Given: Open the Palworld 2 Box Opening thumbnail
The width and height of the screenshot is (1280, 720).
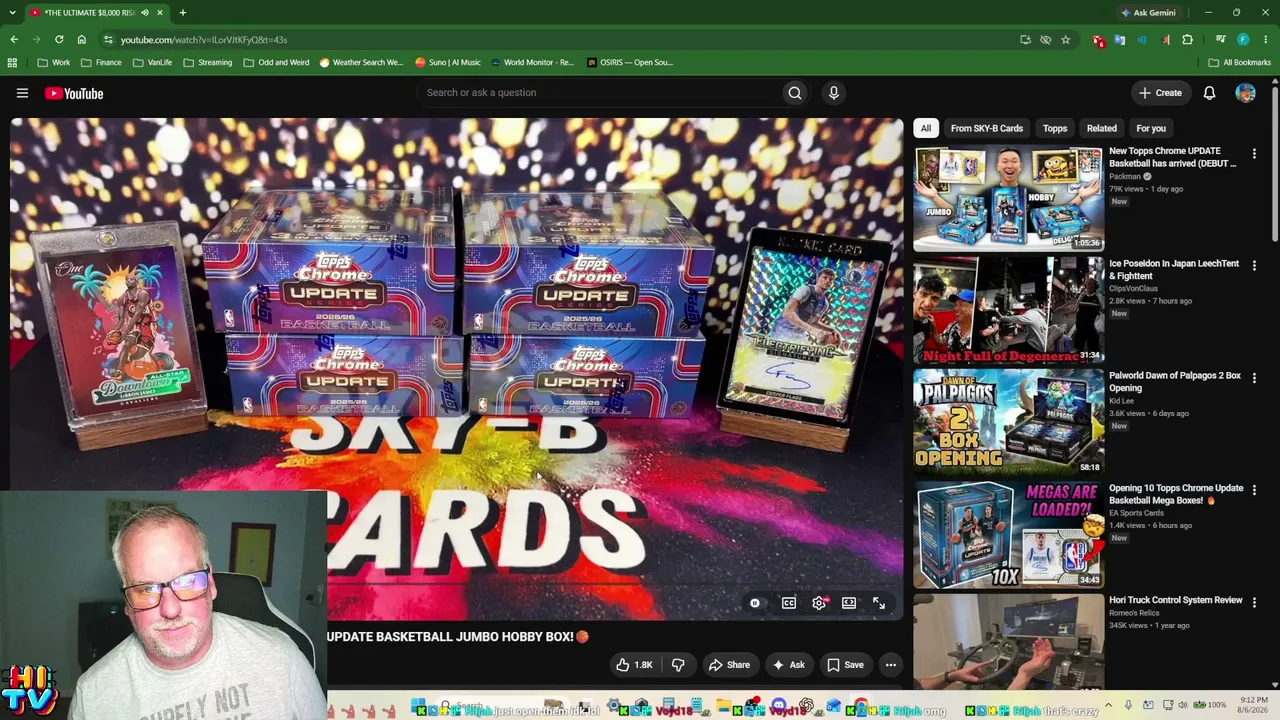Looking at the screenshot, I should [1008, 422].
